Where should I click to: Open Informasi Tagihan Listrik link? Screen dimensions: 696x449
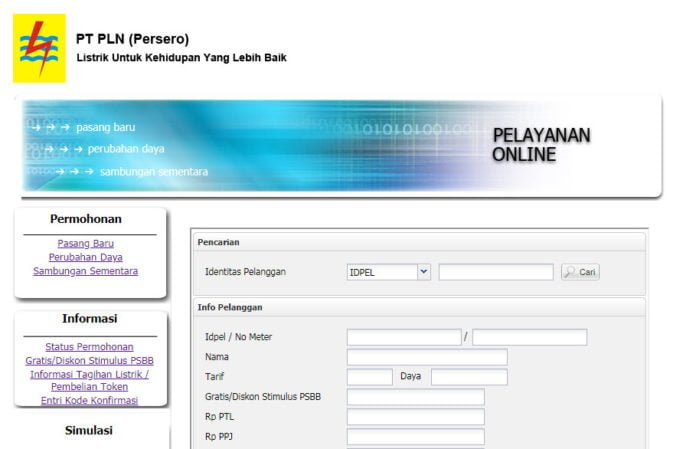click(x=89, y=374)
